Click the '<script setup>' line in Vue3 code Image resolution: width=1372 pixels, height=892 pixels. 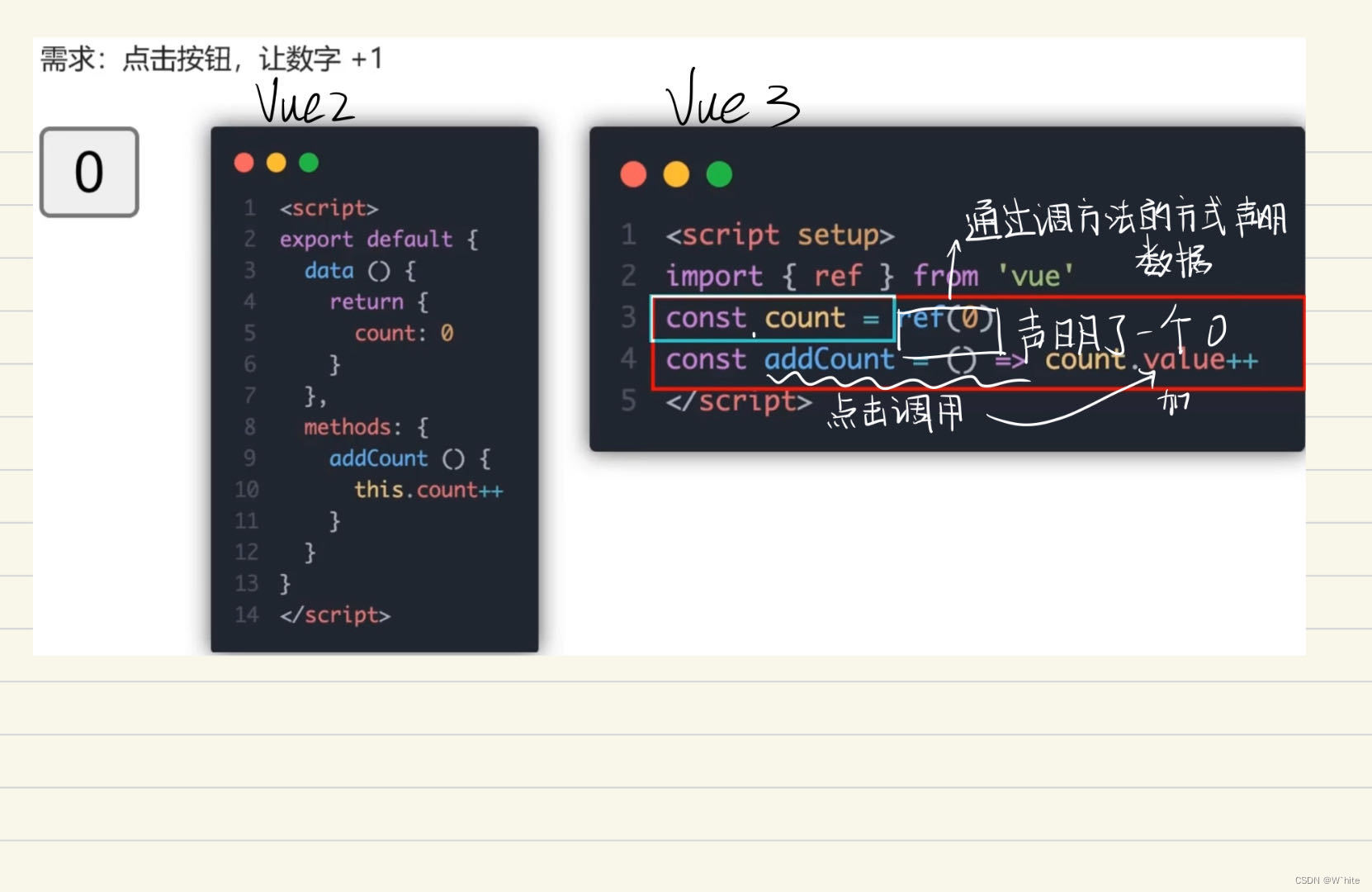pyautogui.click(x=779, y=235)
